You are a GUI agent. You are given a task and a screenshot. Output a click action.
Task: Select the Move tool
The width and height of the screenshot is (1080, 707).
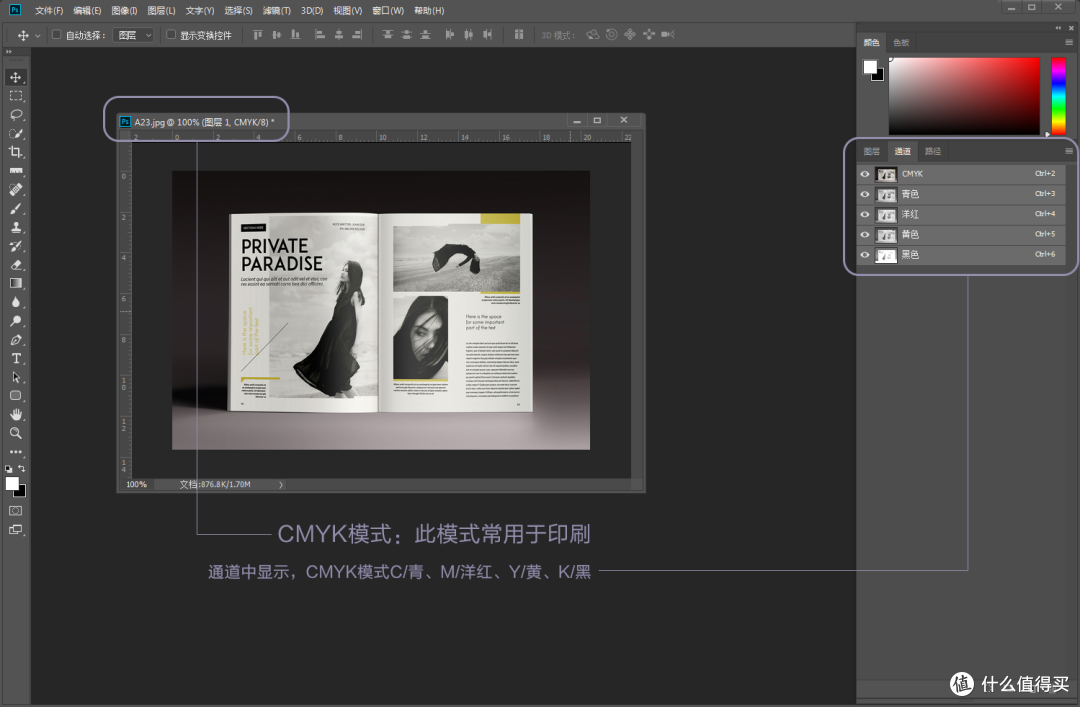click(15, 76)
